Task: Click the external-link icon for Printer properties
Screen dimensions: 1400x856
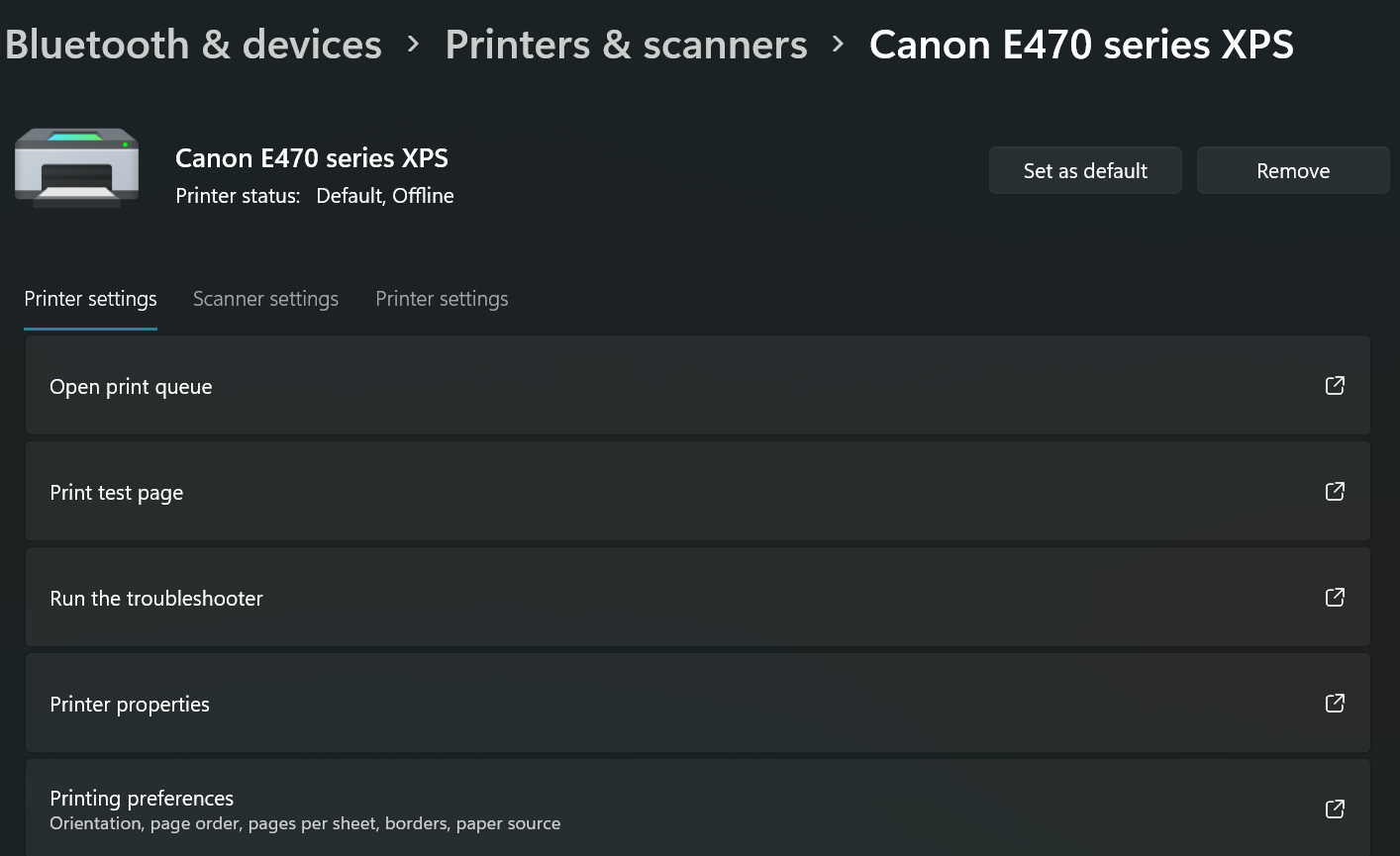Action: (x=1335, y=703)
